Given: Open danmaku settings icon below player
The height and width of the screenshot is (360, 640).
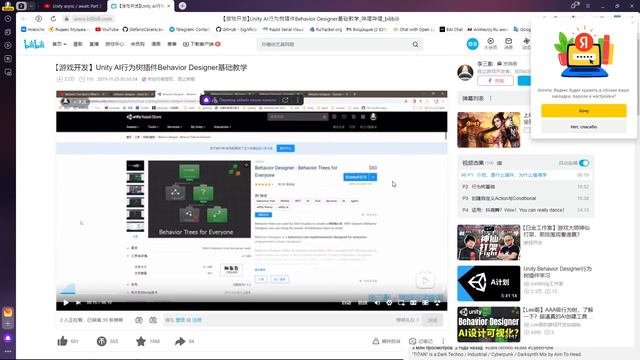Looking at the screenshot, I should coord(153,320).
